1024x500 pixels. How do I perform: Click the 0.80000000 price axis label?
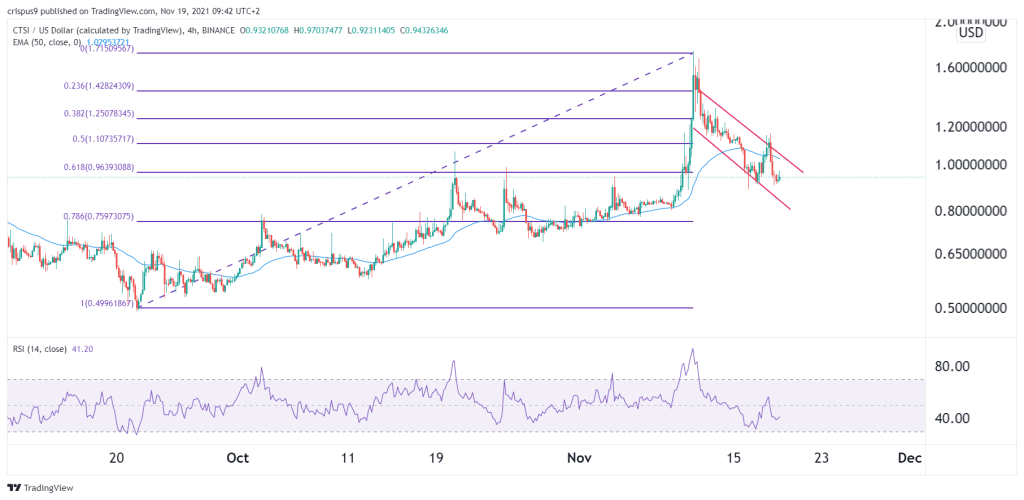[969, 211]
